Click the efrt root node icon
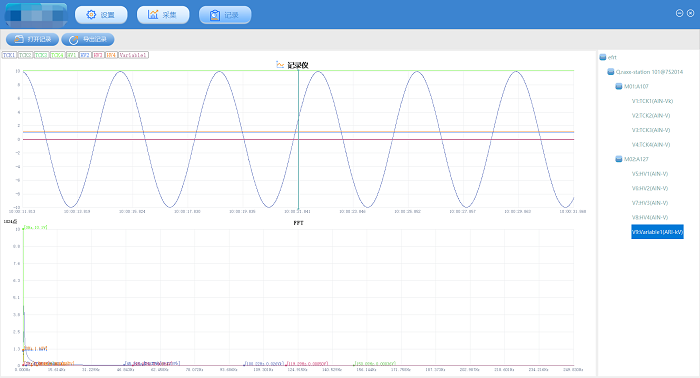The height and width of the screenshot is (378, 700). click(603, 57)
